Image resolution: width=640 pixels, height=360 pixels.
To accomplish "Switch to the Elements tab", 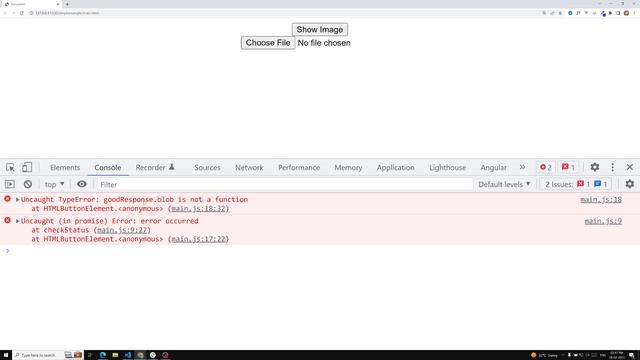I will pyautogui.click(x=65, y=167).
